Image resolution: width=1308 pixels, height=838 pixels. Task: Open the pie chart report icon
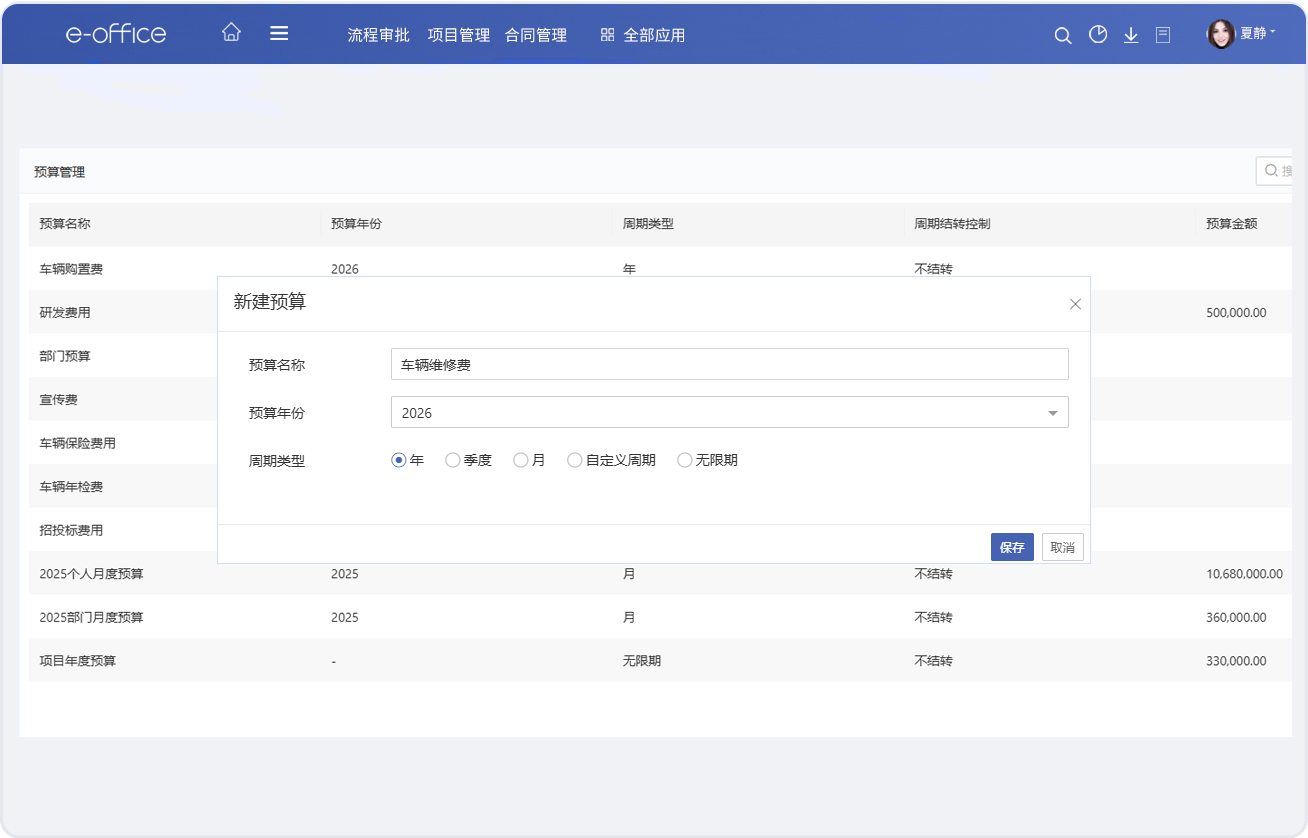tap(1098, 35)
